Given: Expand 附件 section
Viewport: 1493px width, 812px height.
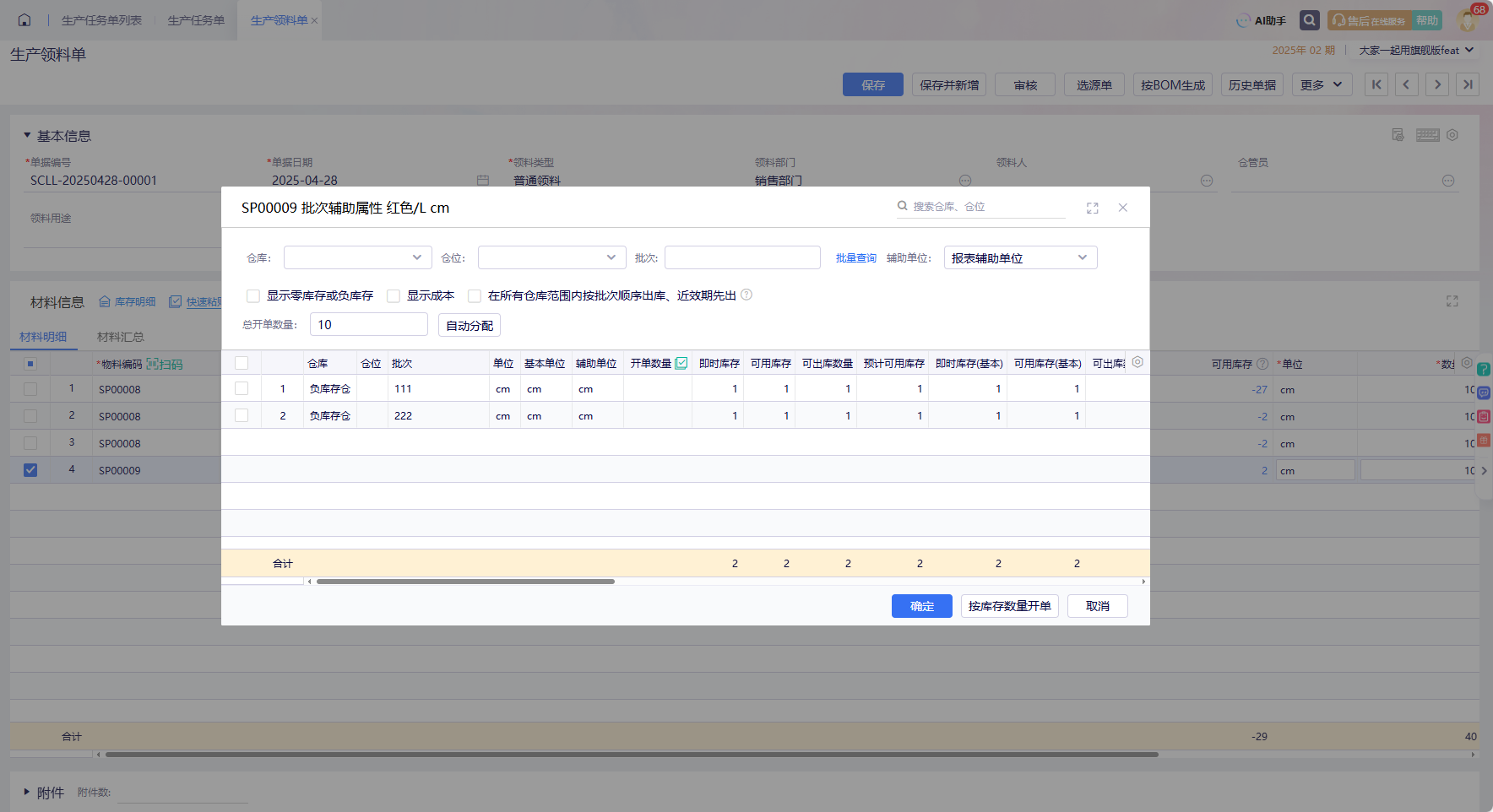Looking at the screenshot, I should (27, 792).
